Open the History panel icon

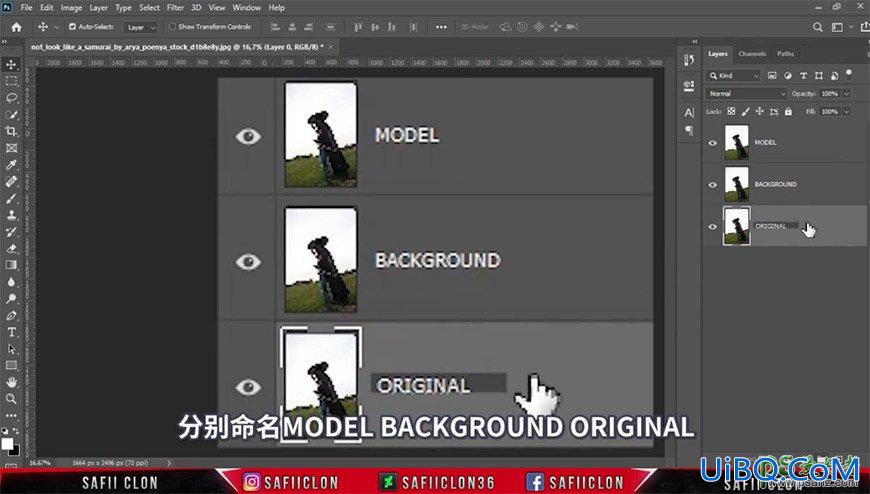[x=689, y=60]
